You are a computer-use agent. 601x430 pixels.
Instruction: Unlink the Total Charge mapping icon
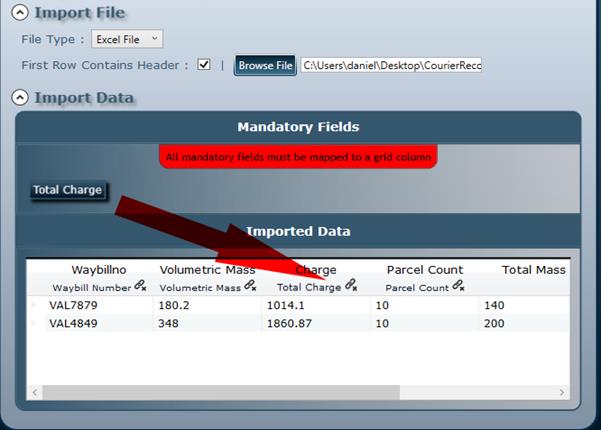point(350,287)
